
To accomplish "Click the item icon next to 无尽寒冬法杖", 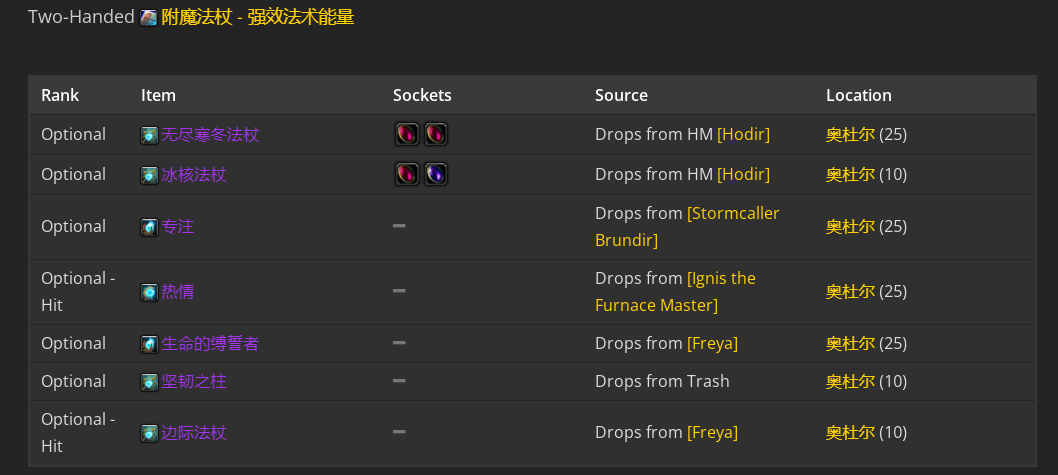I will pyautogui.click(x=149, y=135).
